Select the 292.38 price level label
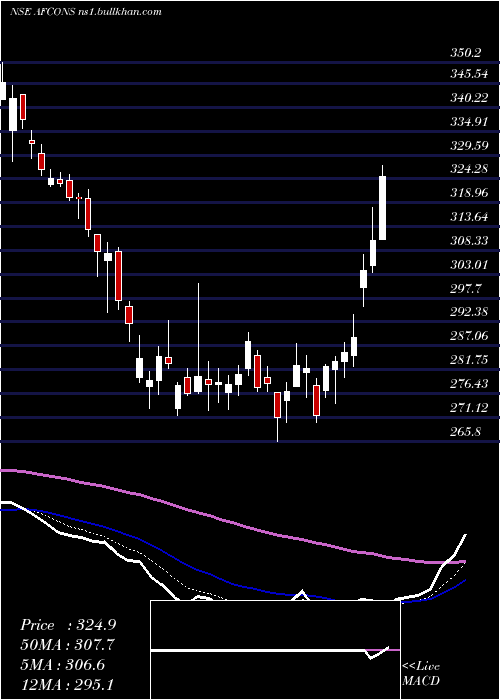Screen dimensions: 500x700 coord(469,311)
